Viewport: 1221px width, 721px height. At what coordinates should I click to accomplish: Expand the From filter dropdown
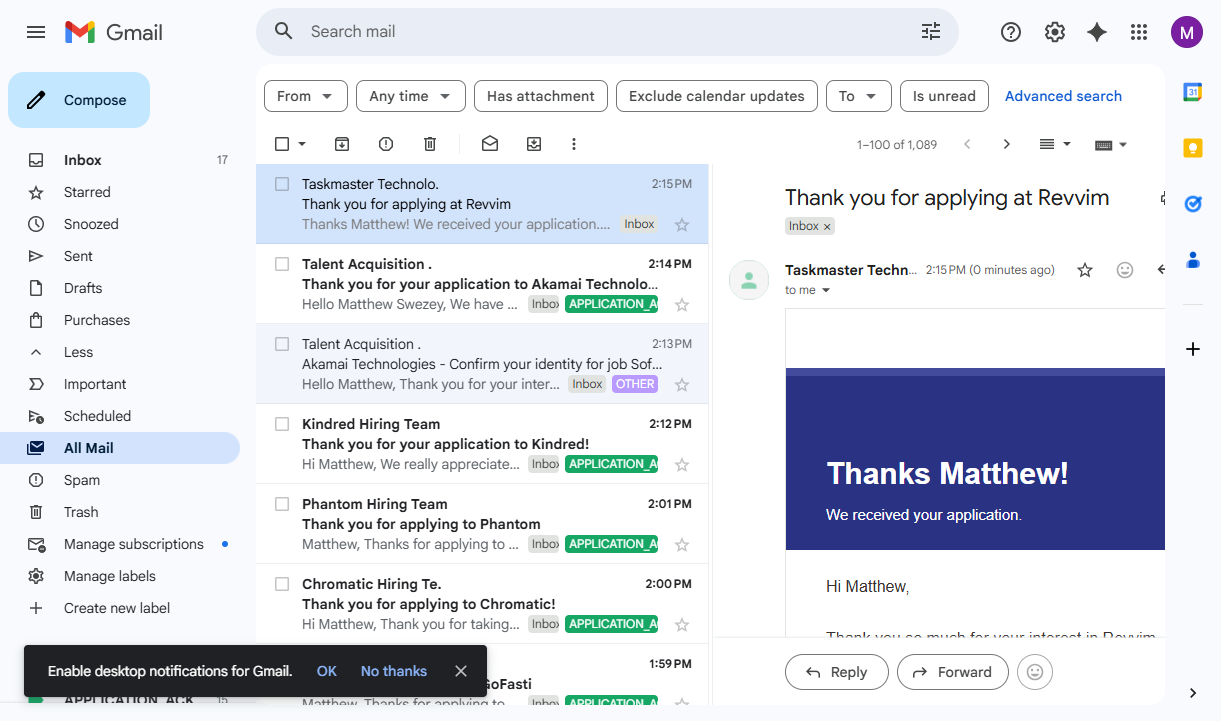[305, 96]
